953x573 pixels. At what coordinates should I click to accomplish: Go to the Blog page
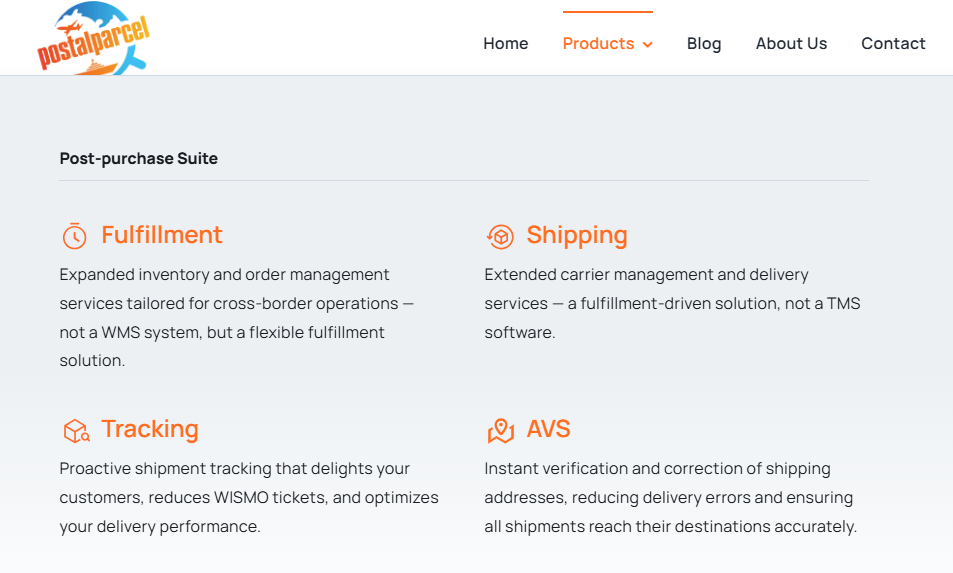coord(704,44)
